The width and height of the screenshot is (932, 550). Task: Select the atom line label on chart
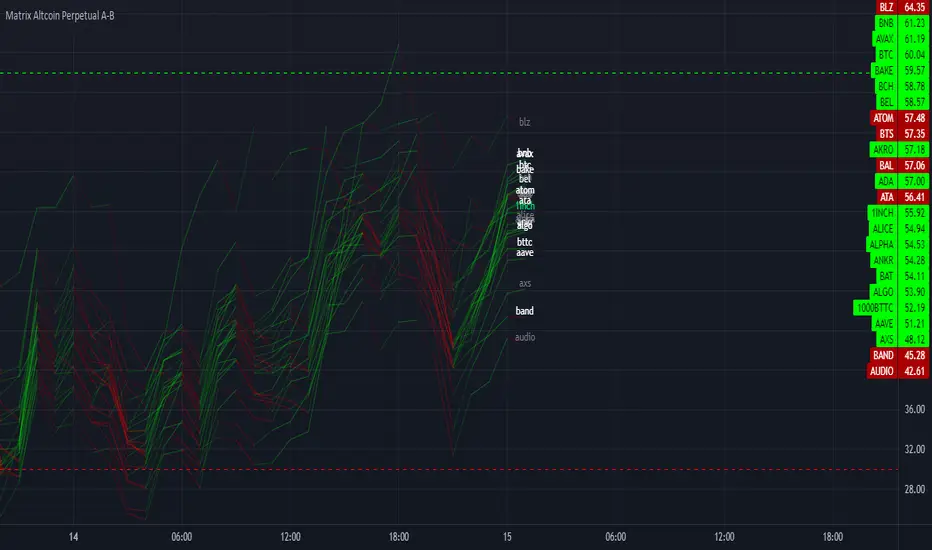(525, 190)
